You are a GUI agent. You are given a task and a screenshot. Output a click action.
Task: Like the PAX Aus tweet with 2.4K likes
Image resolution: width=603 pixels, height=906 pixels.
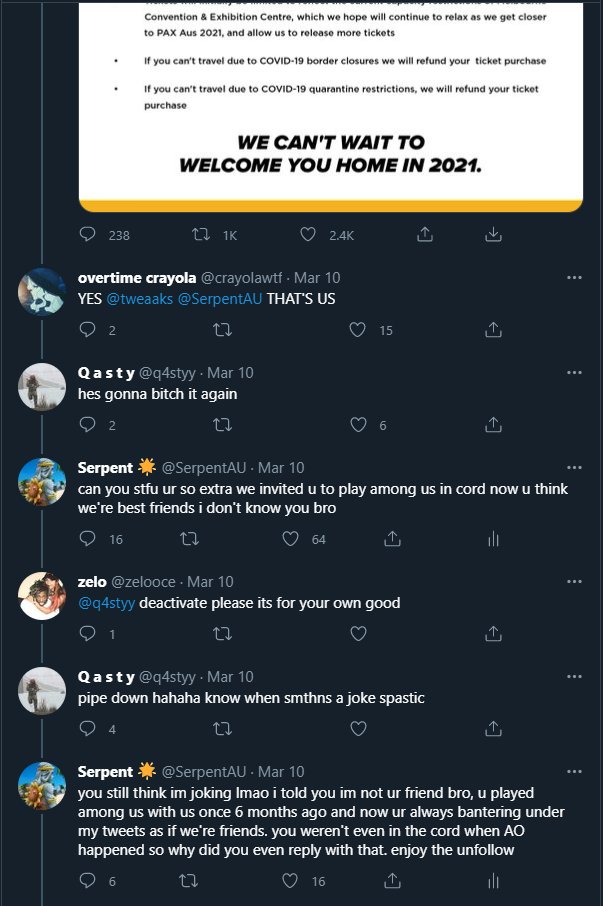coord(309,234)
